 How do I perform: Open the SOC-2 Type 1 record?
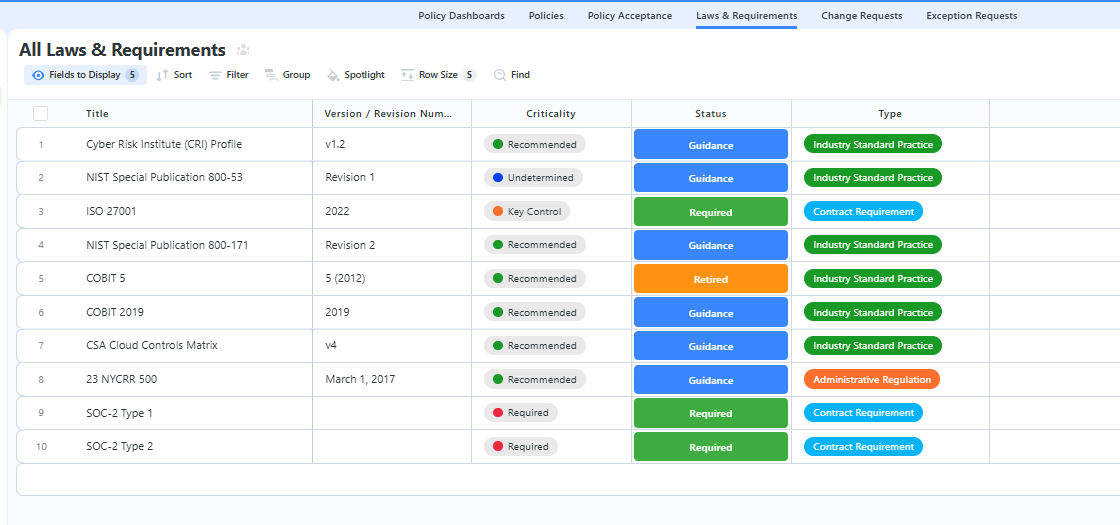click(x=119, y=413)
